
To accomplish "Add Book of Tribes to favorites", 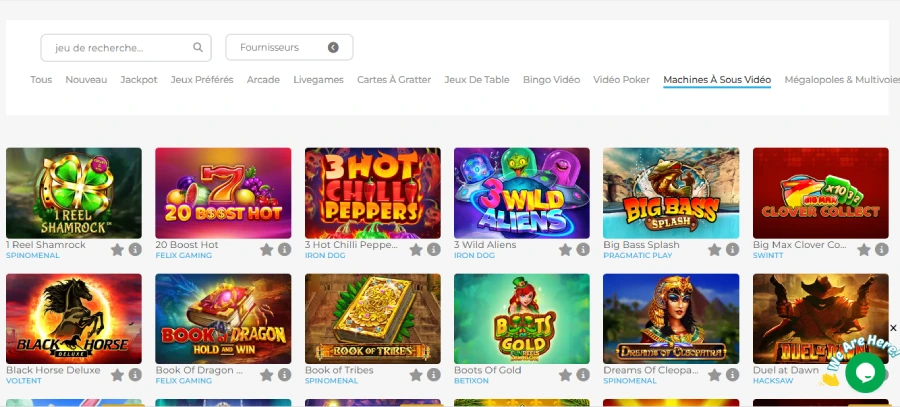I will pyautogui.click(x=416, y=375).
